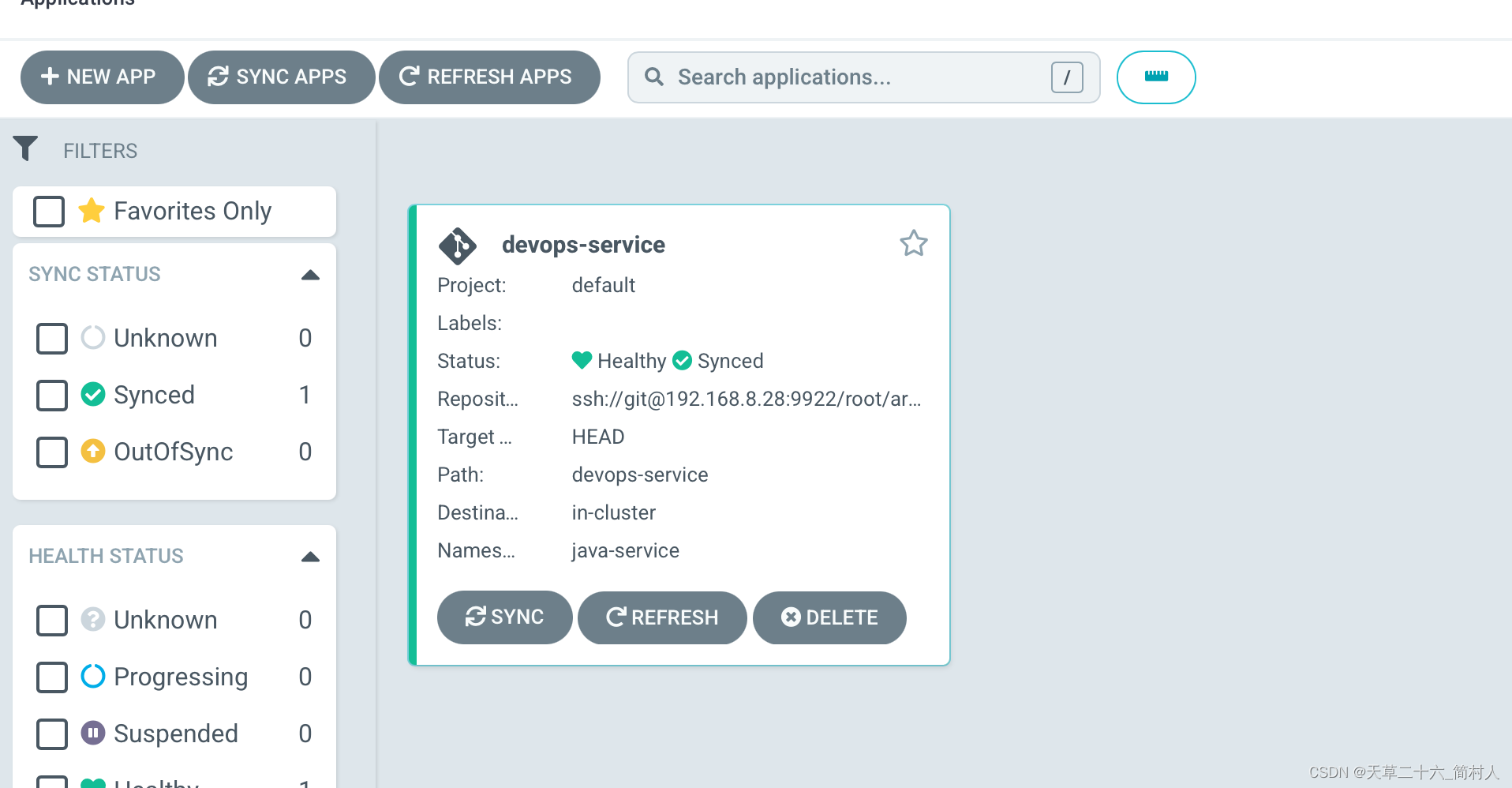1512x788 pixels.
Task: Click the slash shortcut badge in search
Action: pos(1067,77)
